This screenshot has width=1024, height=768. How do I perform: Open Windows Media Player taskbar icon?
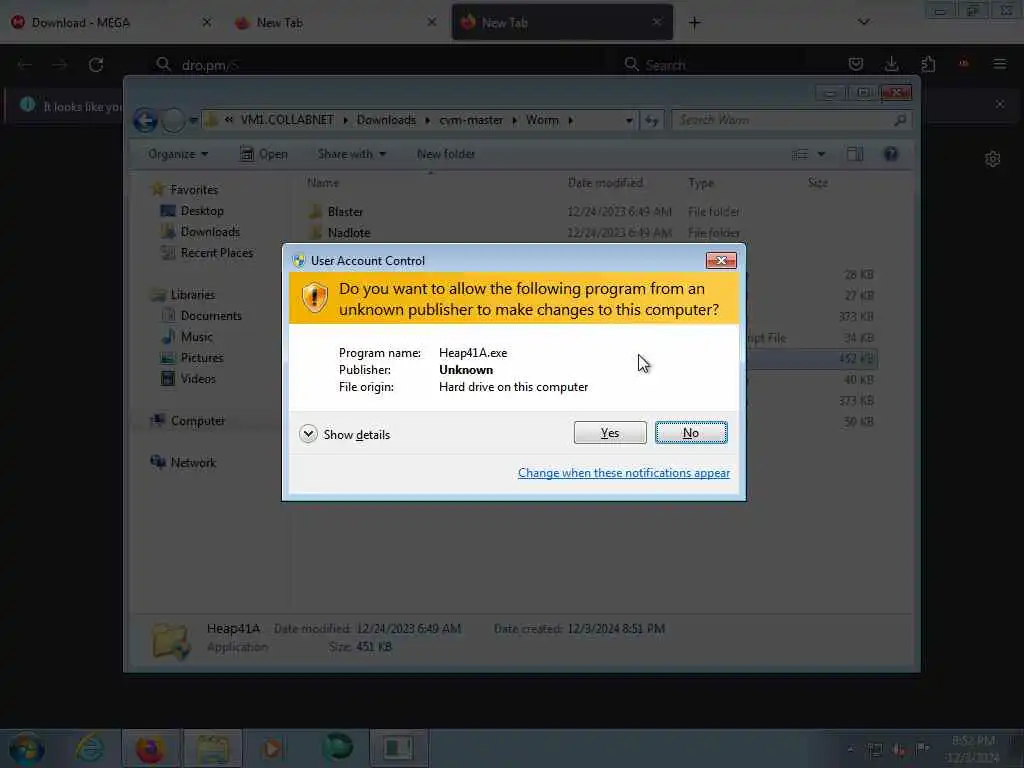[x=273, y=748]
